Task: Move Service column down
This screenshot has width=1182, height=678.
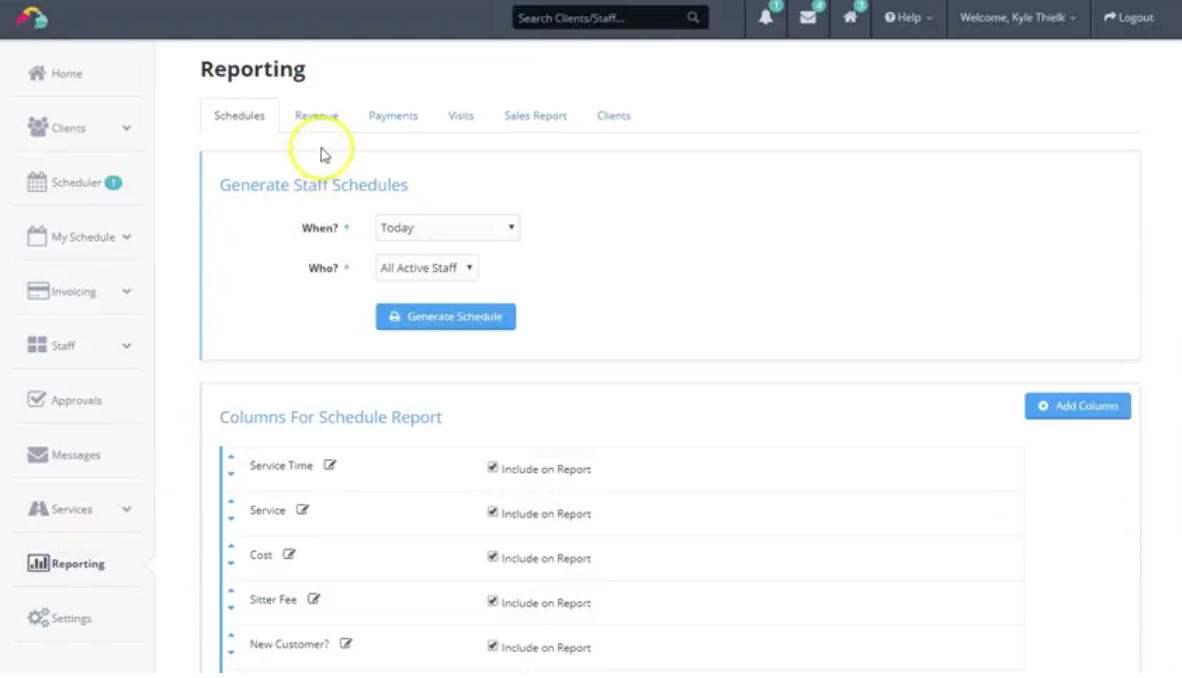Action: tap(231, 519)
